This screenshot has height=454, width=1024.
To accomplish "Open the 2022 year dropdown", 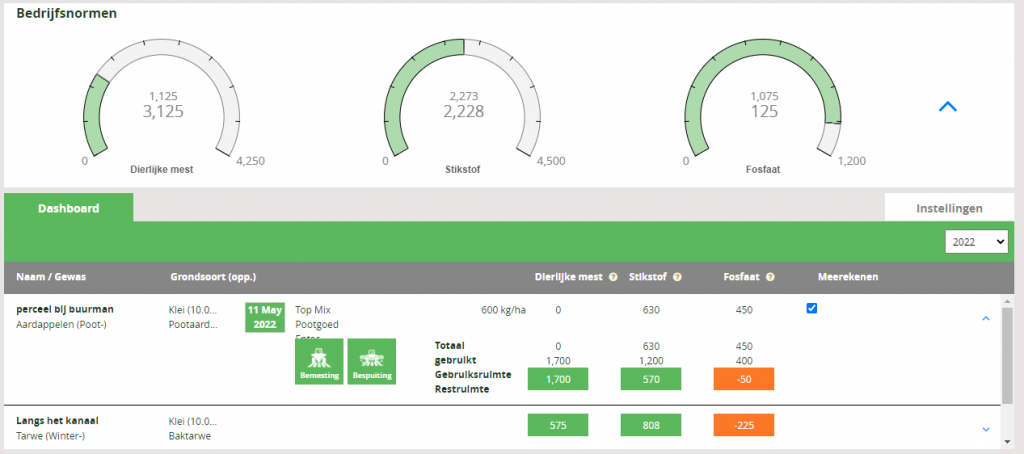I will point(976,241).
